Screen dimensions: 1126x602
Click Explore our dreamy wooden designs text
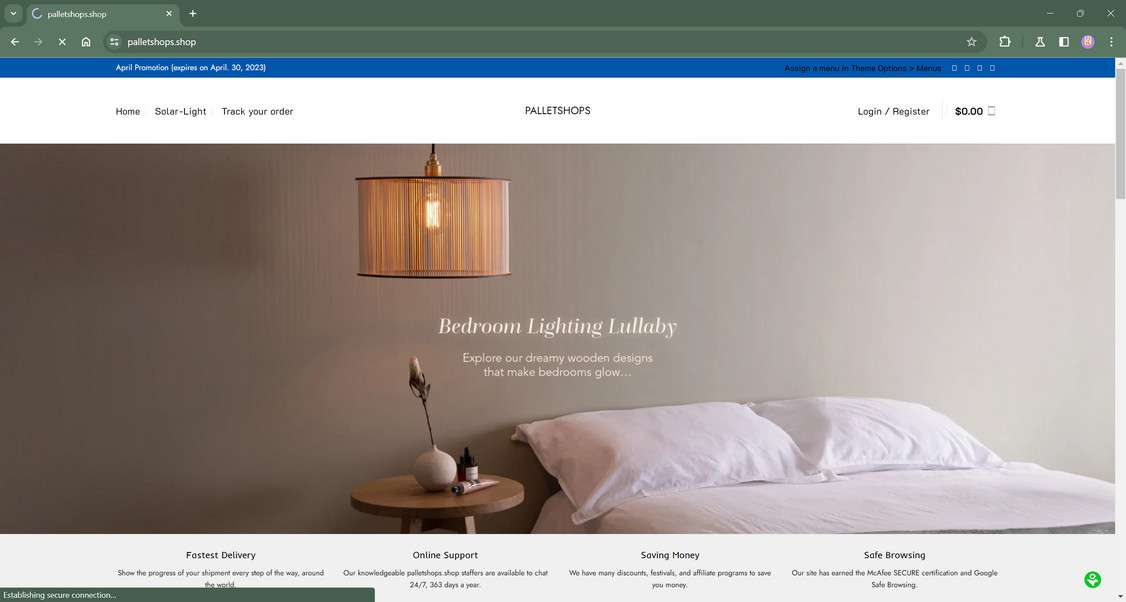click(557, 365)
